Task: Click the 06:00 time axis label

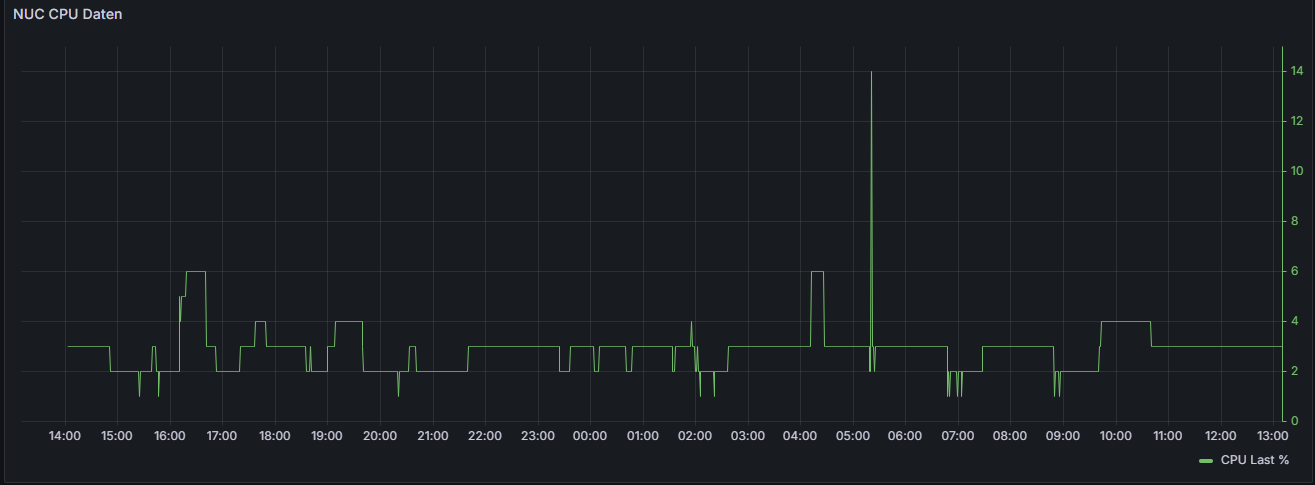Action: pos(905,436)
